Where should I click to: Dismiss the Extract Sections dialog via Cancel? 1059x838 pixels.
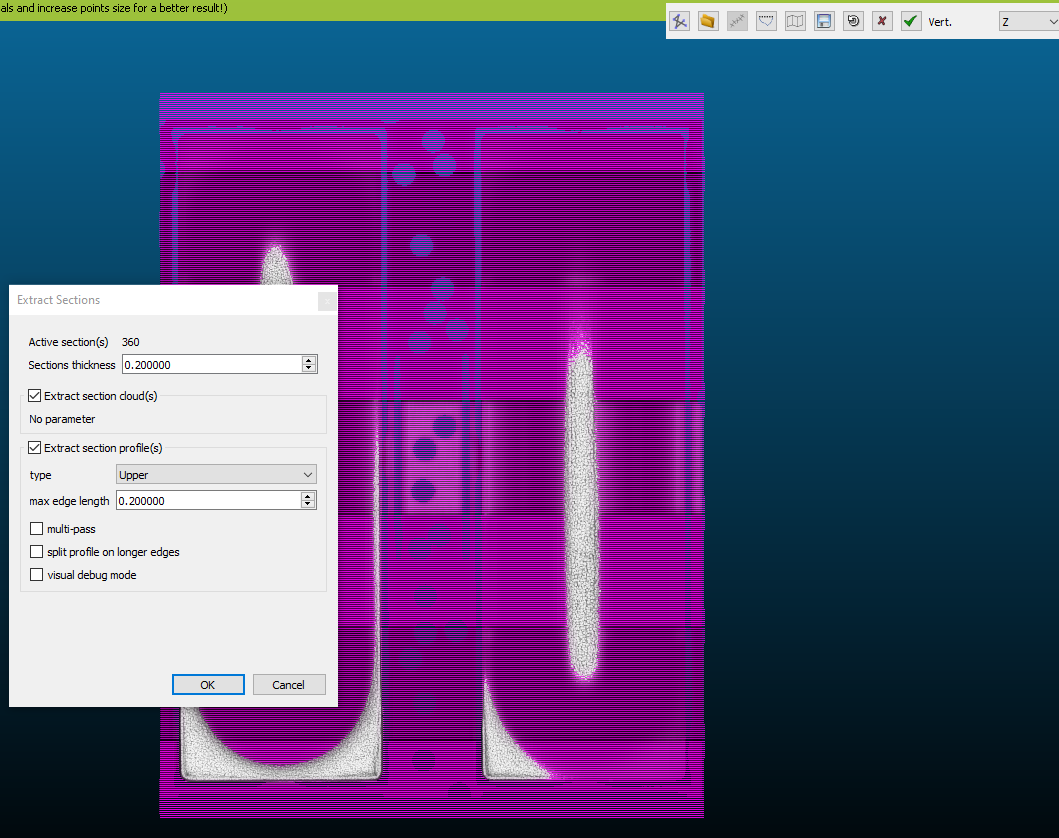pyautogui.click(x=289, y=684)
